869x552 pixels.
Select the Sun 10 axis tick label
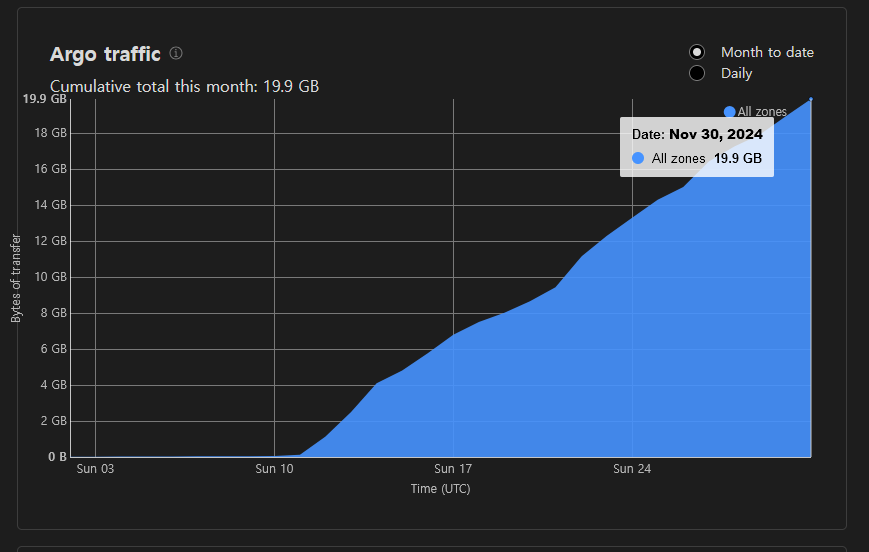pos(274,469)
